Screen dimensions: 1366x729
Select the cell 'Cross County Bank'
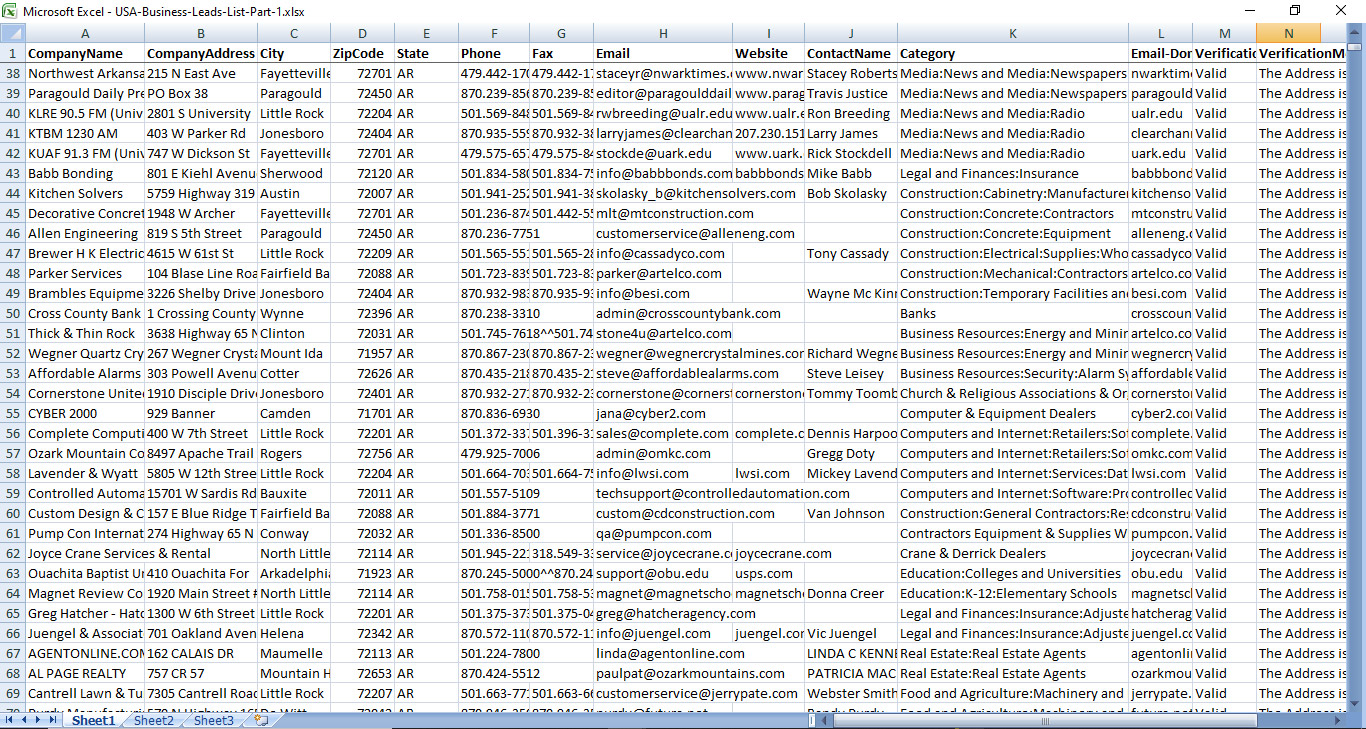click(x=85, y=313)
